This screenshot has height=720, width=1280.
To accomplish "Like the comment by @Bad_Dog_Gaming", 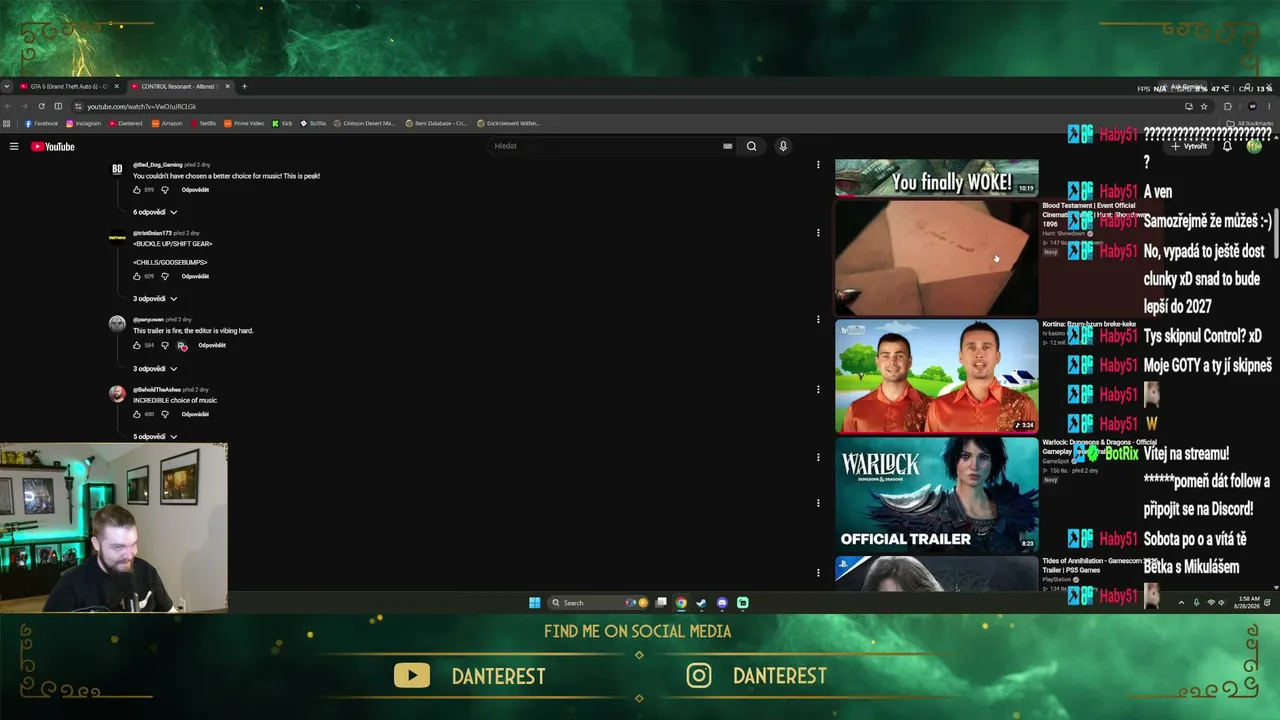I will coord(137,190).
